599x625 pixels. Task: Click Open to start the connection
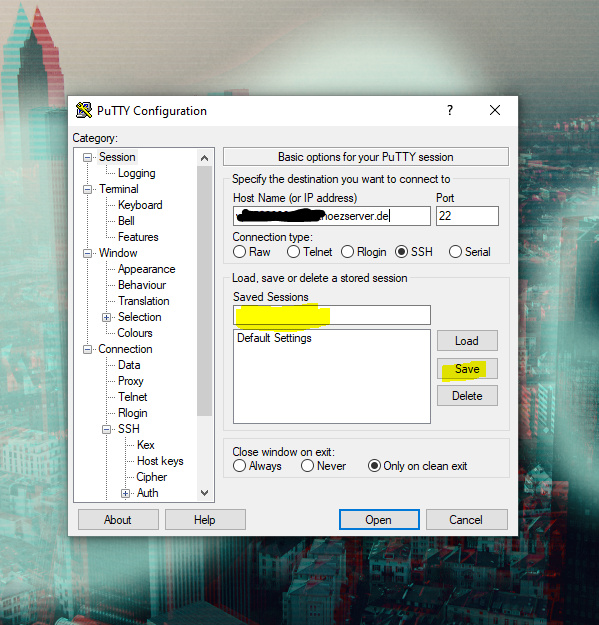coord(379,520)
